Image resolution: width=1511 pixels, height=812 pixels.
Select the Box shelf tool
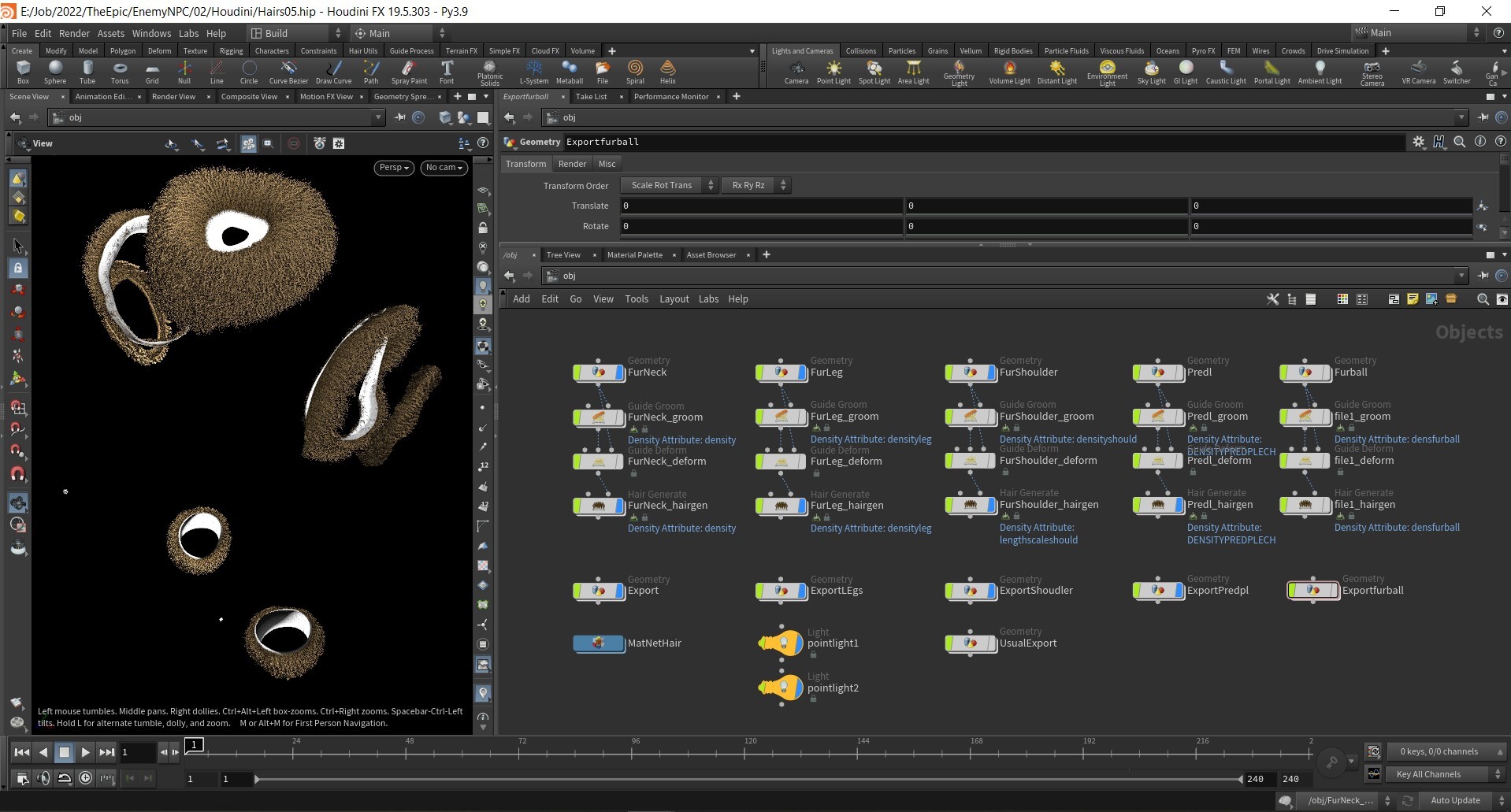(x=23, y=72)
